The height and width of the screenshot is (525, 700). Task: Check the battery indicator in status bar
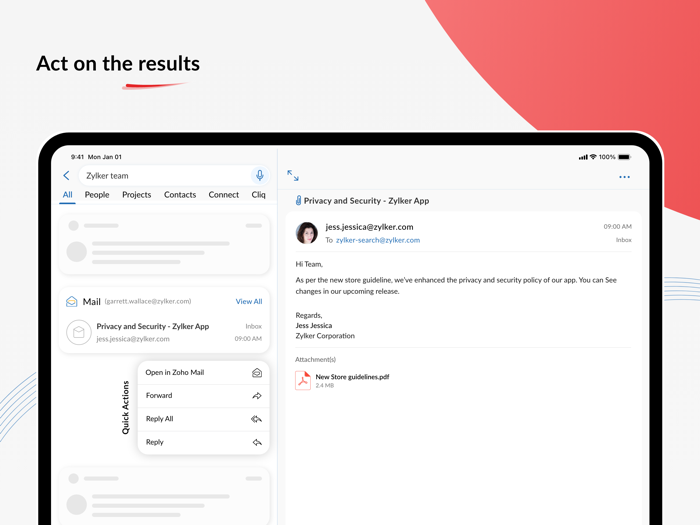tap(624, 157)
